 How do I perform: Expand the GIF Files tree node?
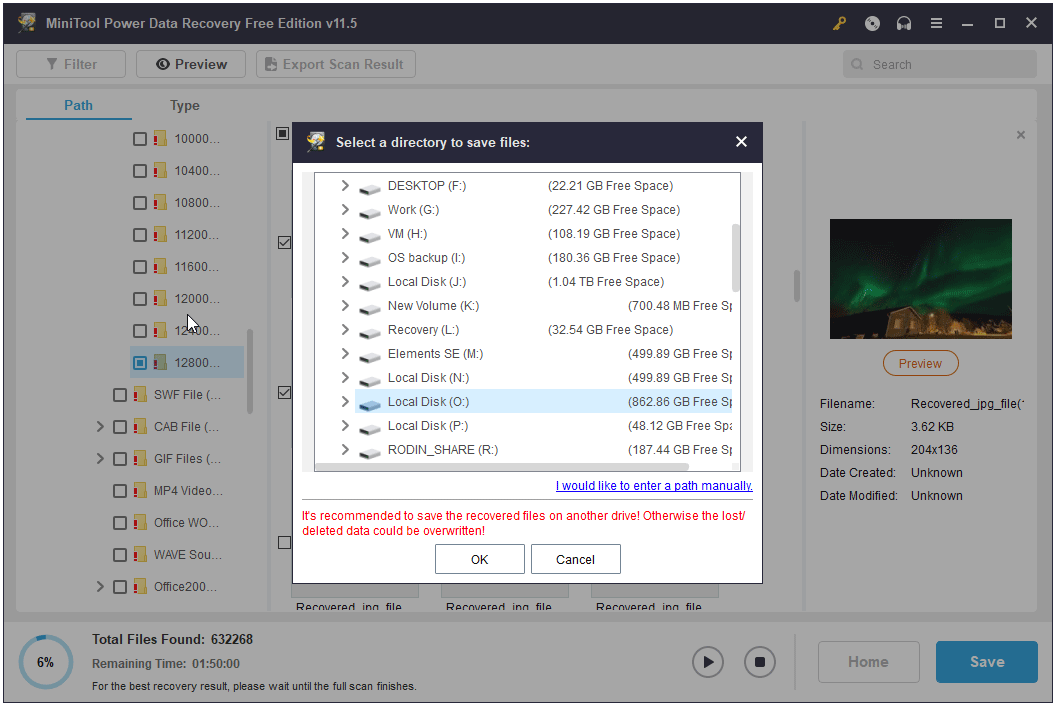pyautogui.click(x=100, y=459)
